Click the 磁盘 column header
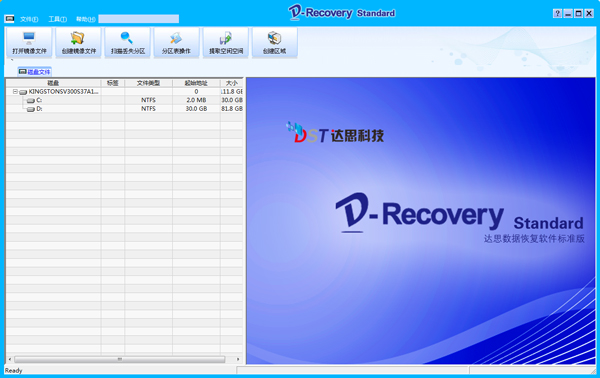600x378 pixels. tap(54, 83)
